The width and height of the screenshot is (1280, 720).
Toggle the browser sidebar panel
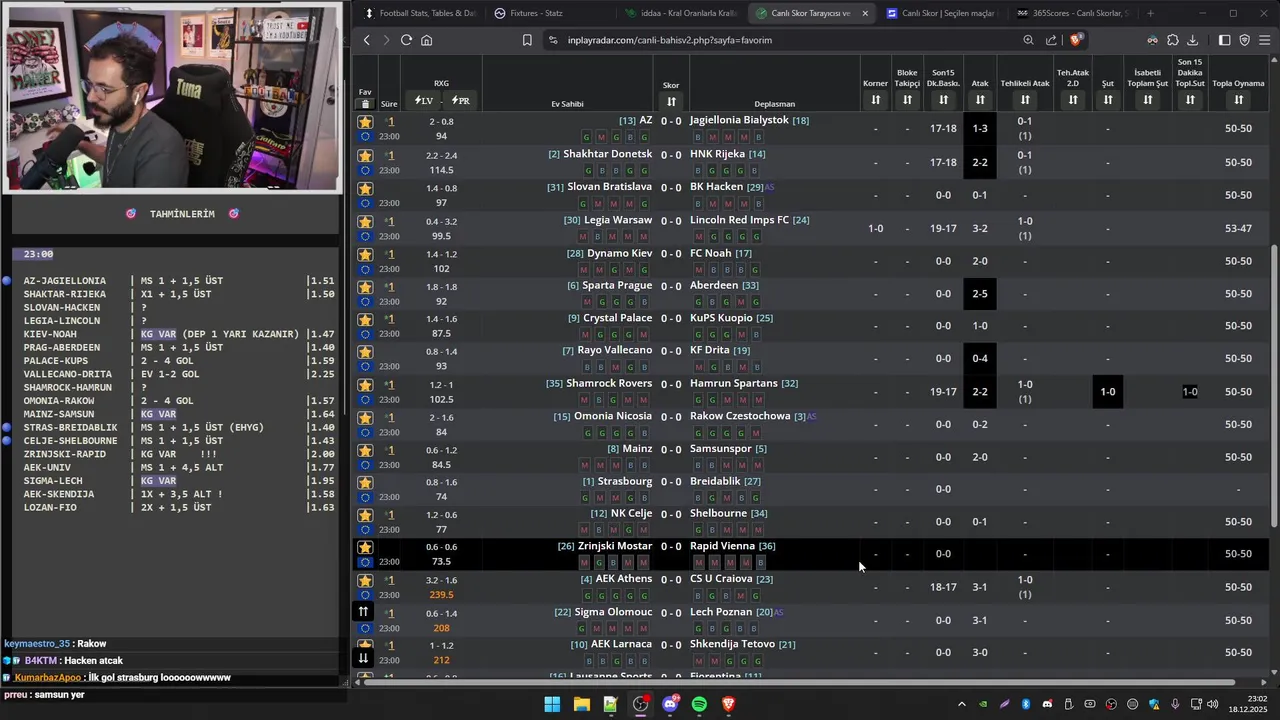1224,40
